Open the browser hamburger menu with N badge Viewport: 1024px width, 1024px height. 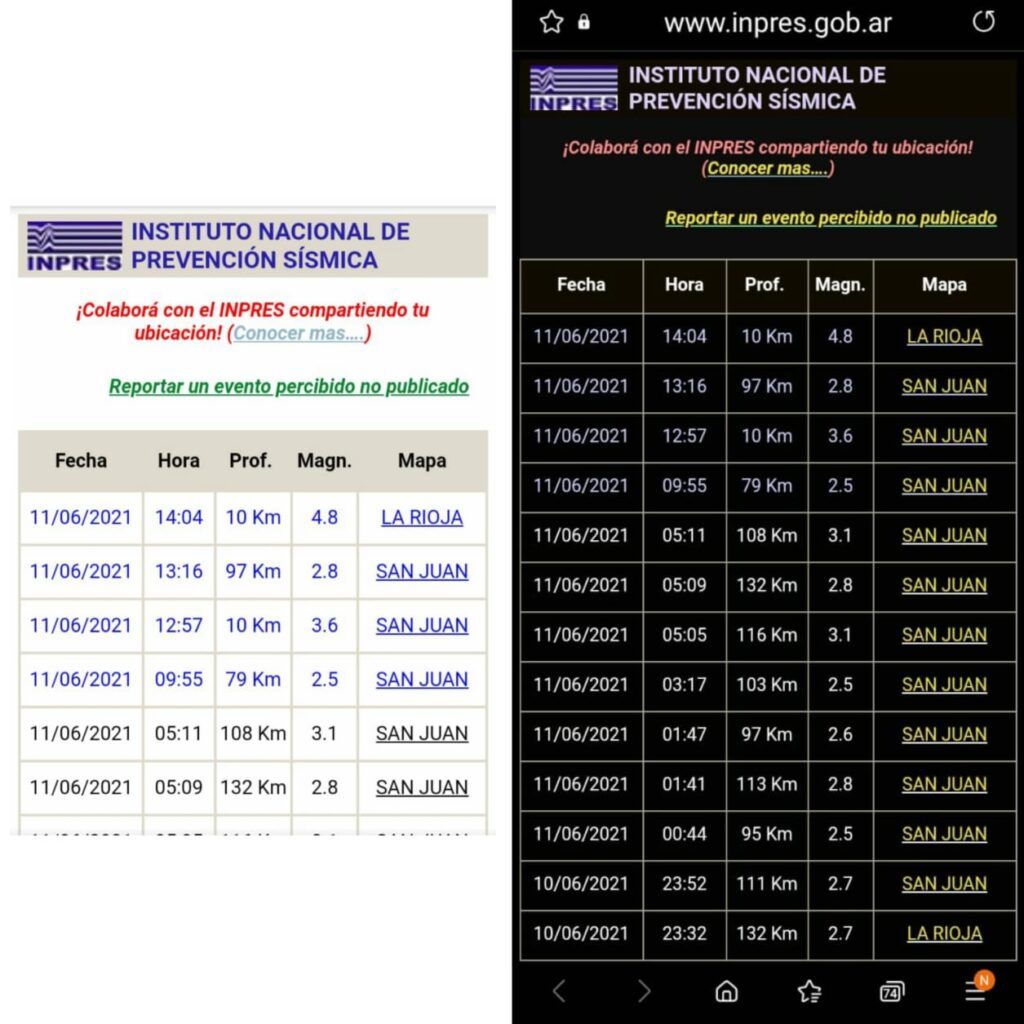[x=978, y=987]
